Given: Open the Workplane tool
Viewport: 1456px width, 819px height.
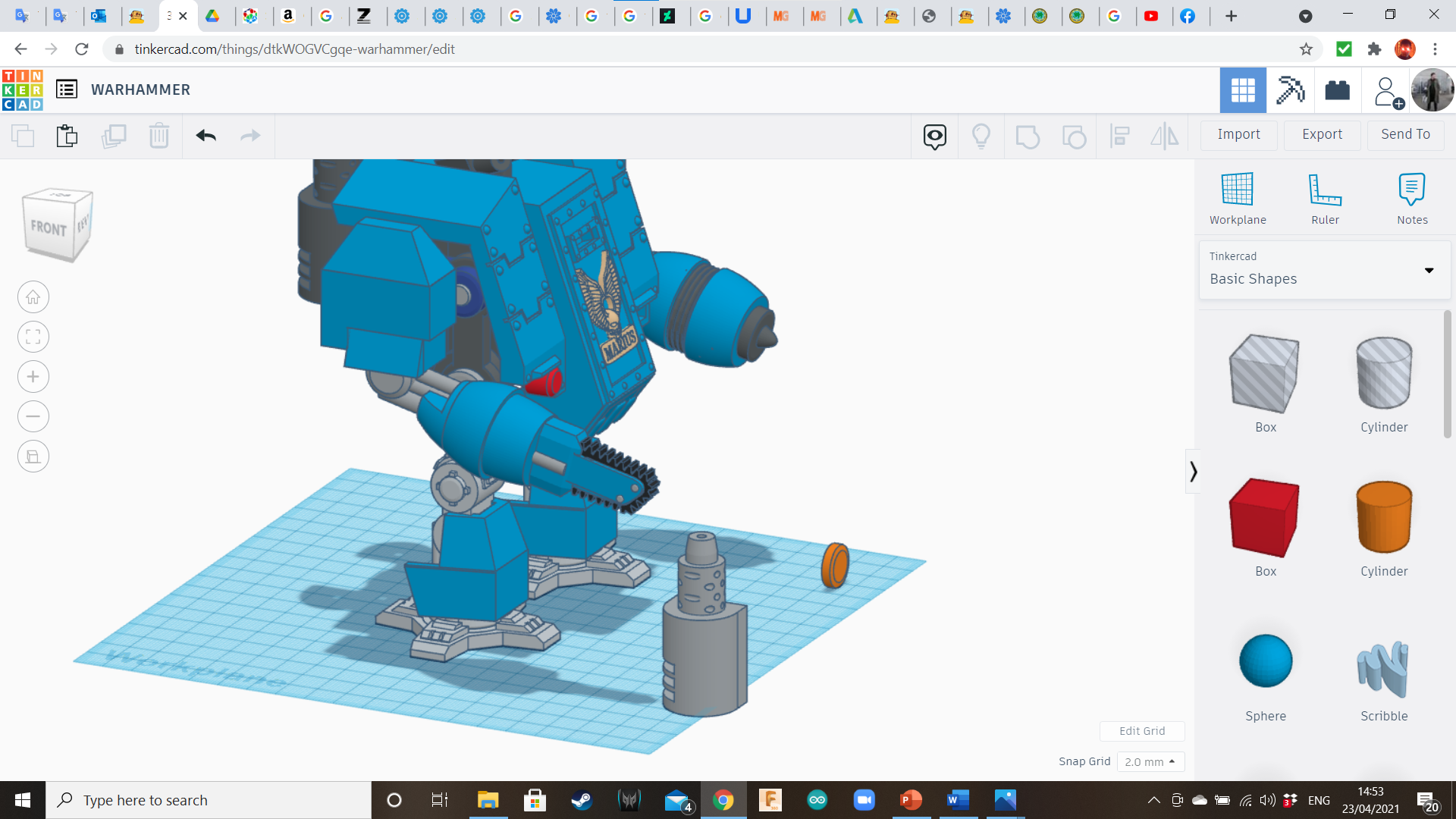Looking at the screenshot, I should [1237, 199].
